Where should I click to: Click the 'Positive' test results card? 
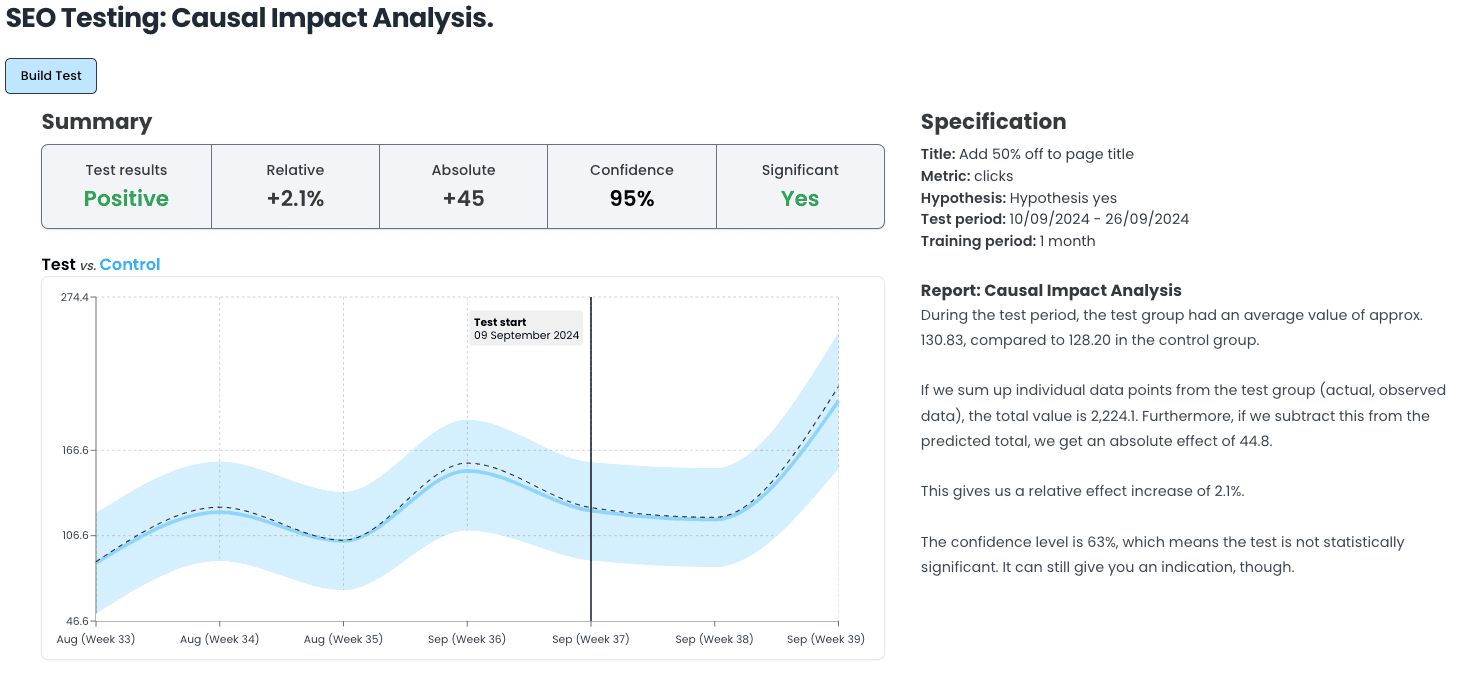(126, 186)
